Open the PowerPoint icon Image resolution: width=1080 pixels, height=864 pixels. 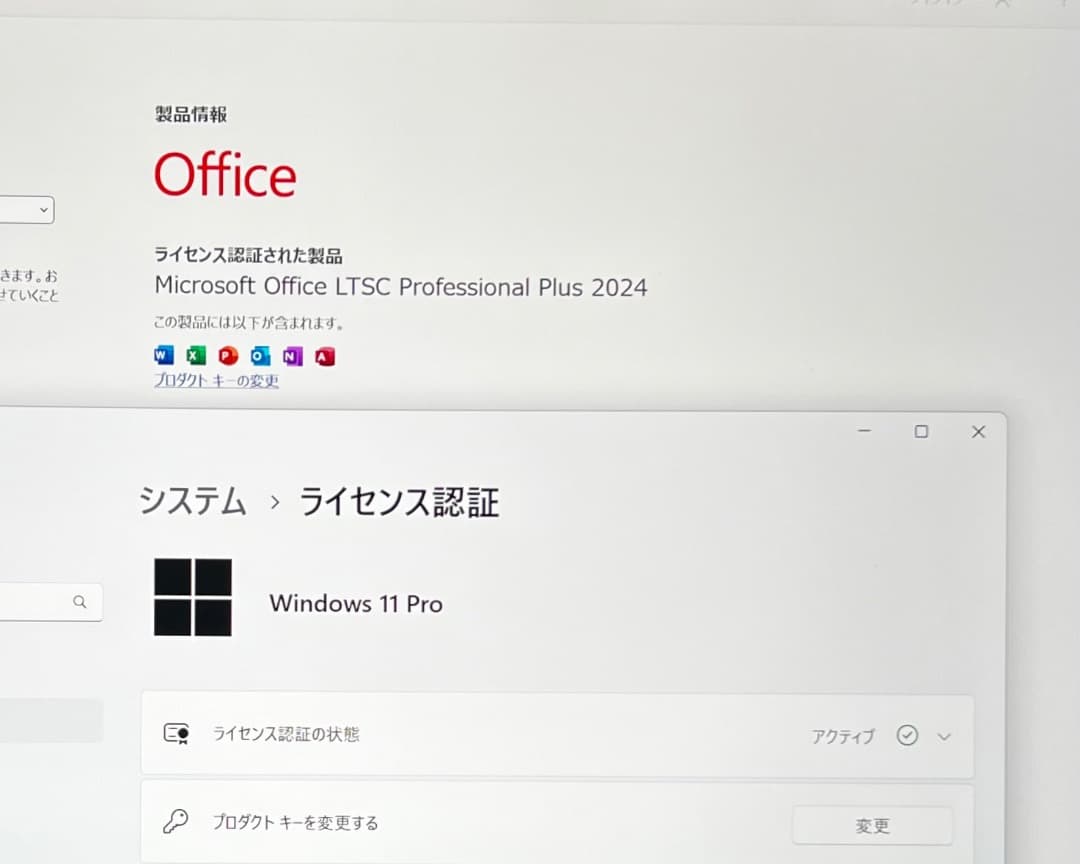pos(228,355)
